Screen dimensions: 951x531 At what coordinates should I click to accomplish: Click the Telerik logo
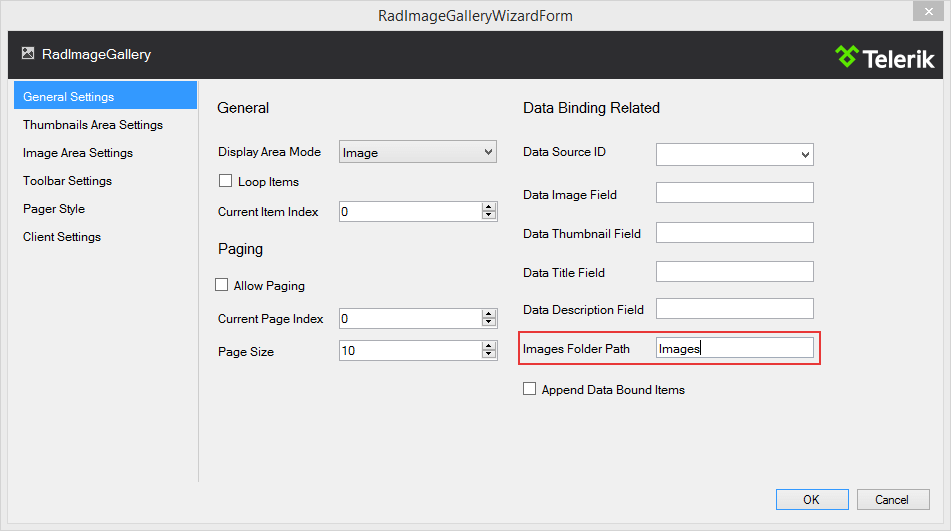tap(884, 55)
